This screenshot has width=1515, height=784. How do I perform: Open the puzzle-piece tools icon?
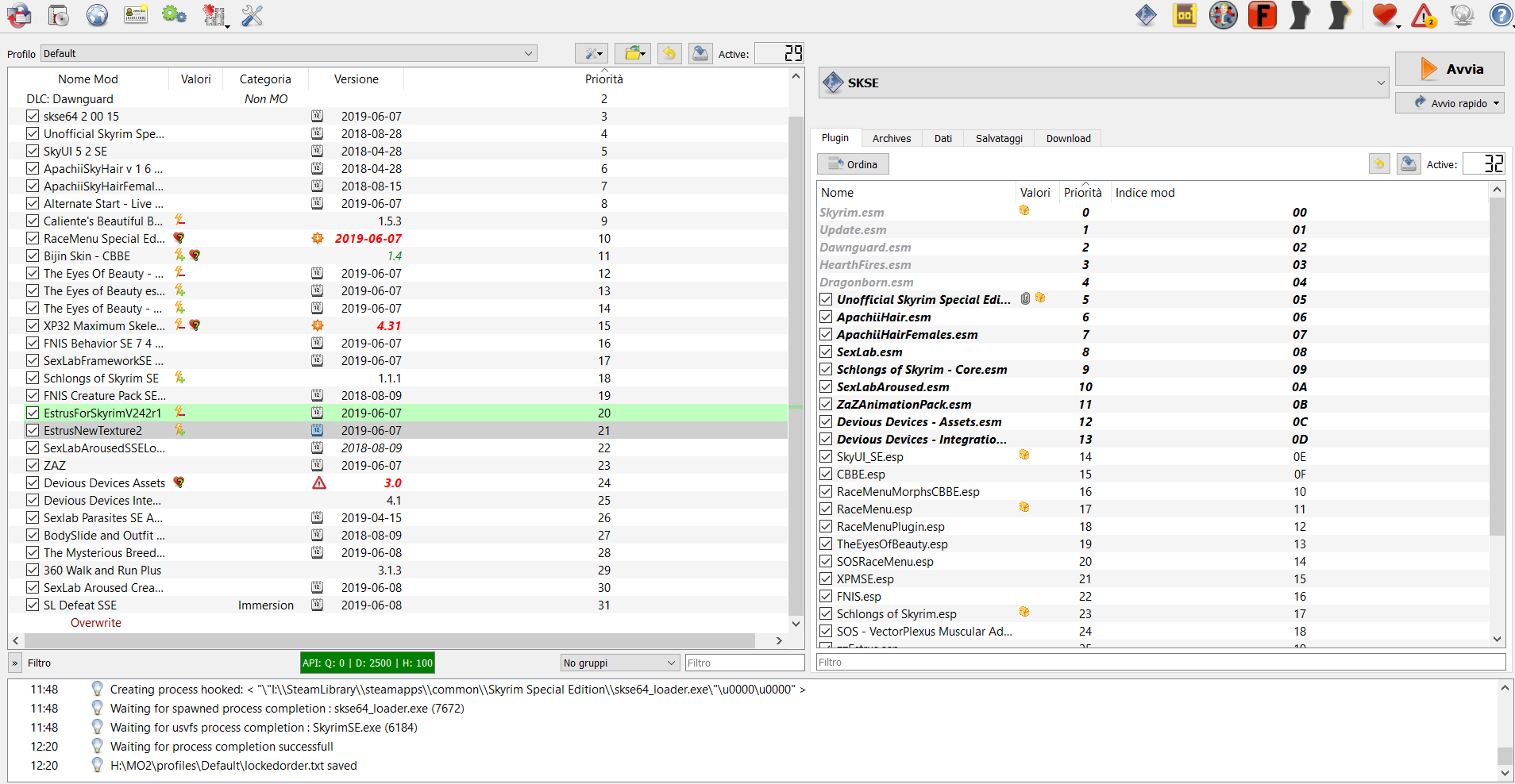(x=214, y=15)
